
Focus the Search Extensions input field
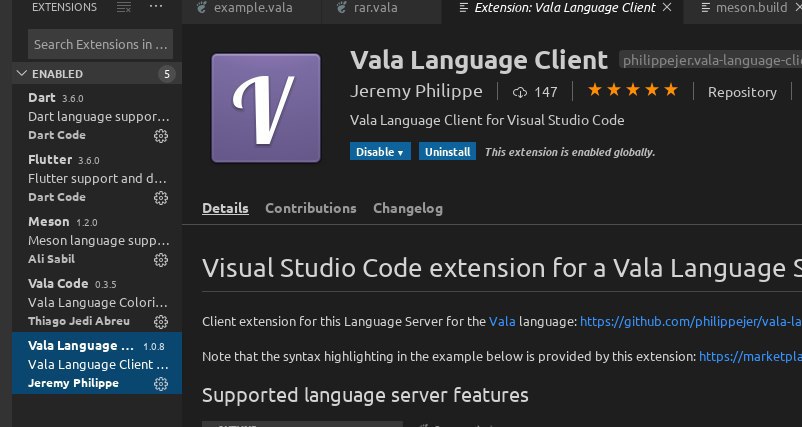[100, 44]
